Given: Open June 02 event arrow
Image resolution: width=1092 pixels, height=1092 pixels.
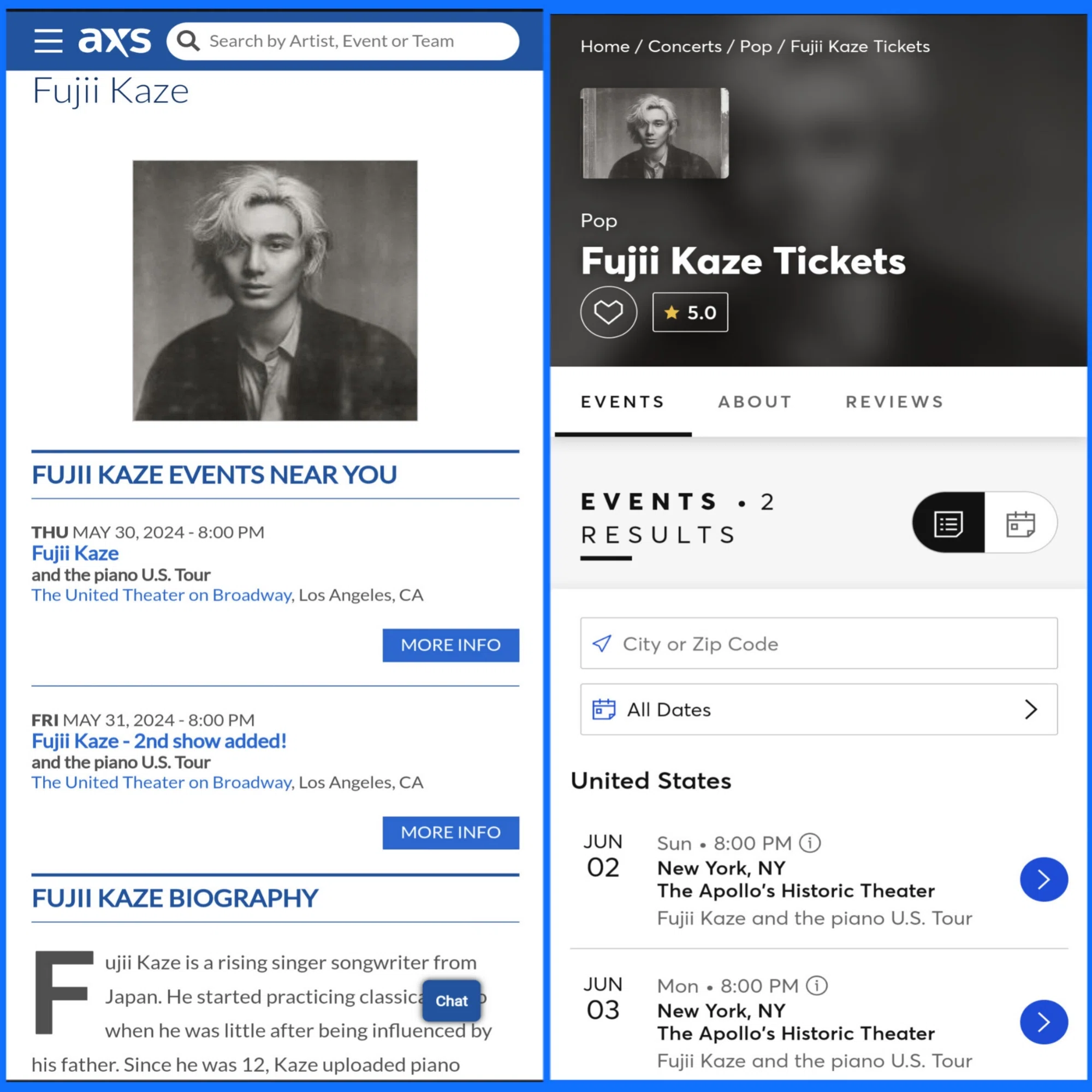Looking at the screenshot, I should pyautogui.click(x=1043, y=879).
